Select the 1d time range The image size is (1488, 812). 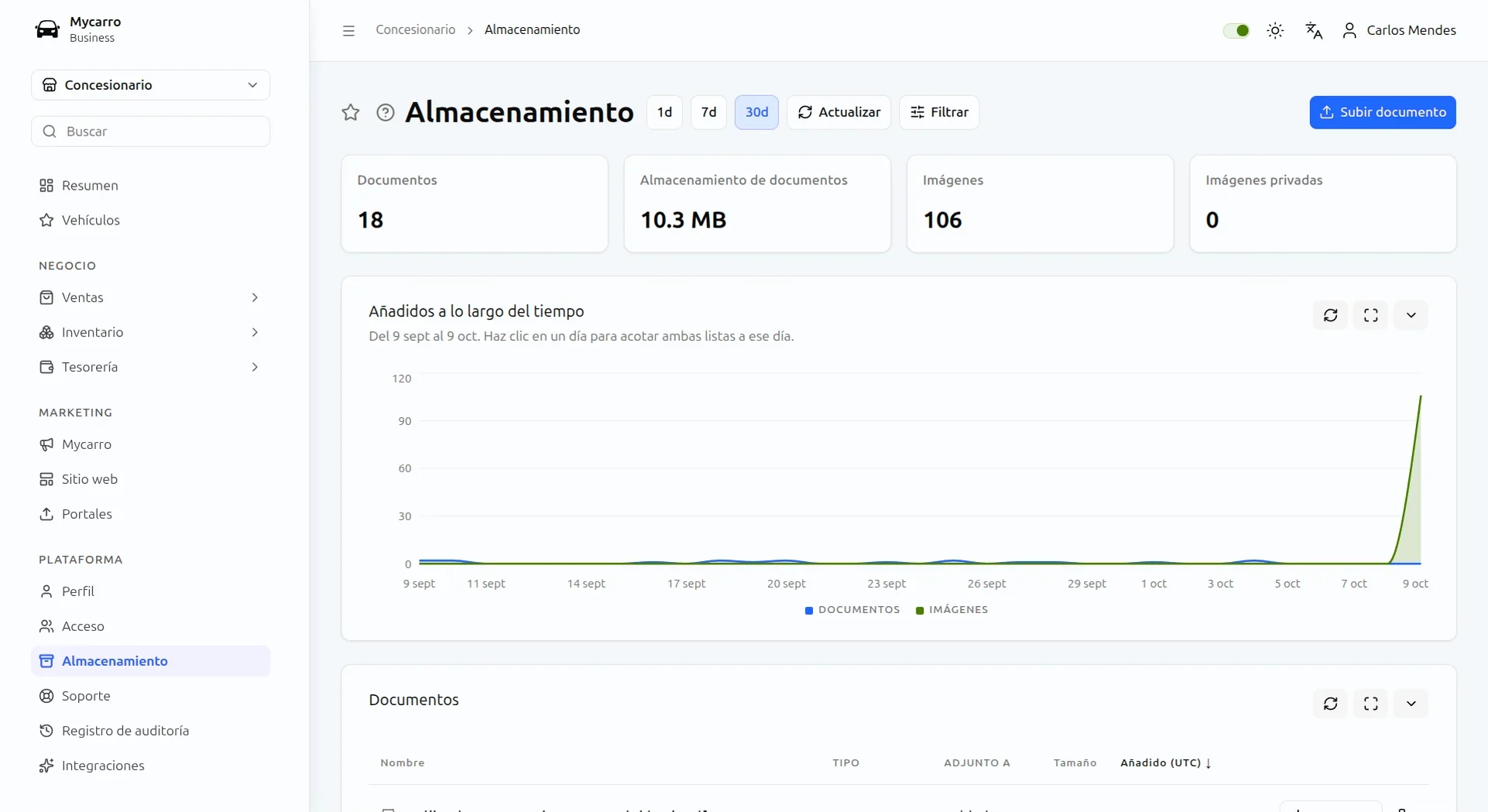[x=664, y=112]
